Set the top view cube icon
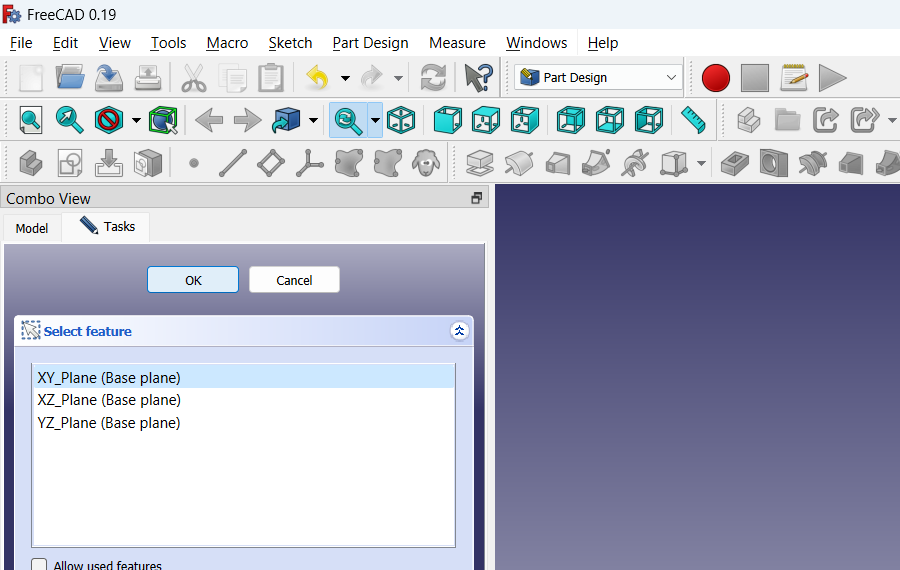The image size is (900, 570). click(x=486, y=121)
